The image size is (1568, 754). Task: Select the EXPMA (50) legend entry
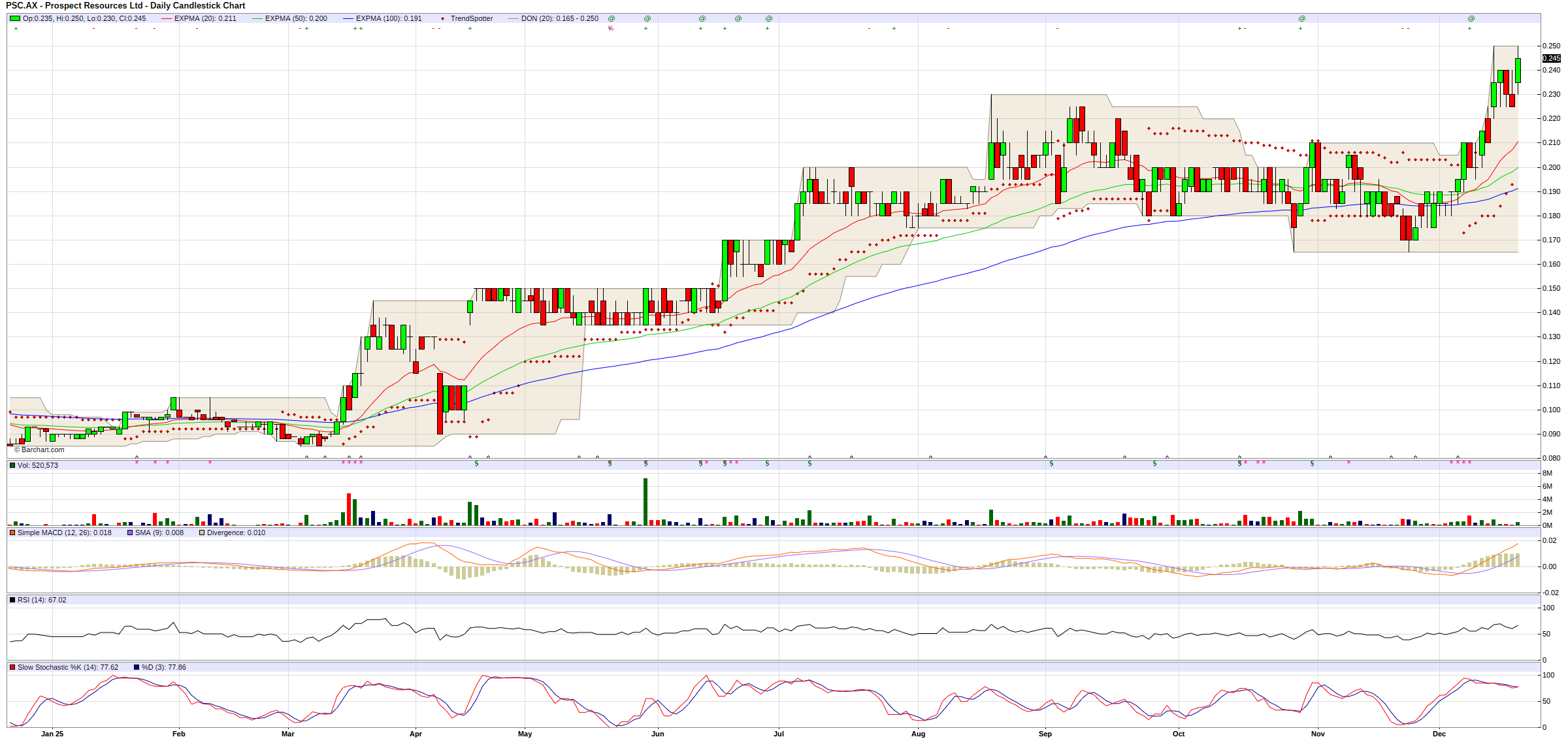[x=295, y=18]
